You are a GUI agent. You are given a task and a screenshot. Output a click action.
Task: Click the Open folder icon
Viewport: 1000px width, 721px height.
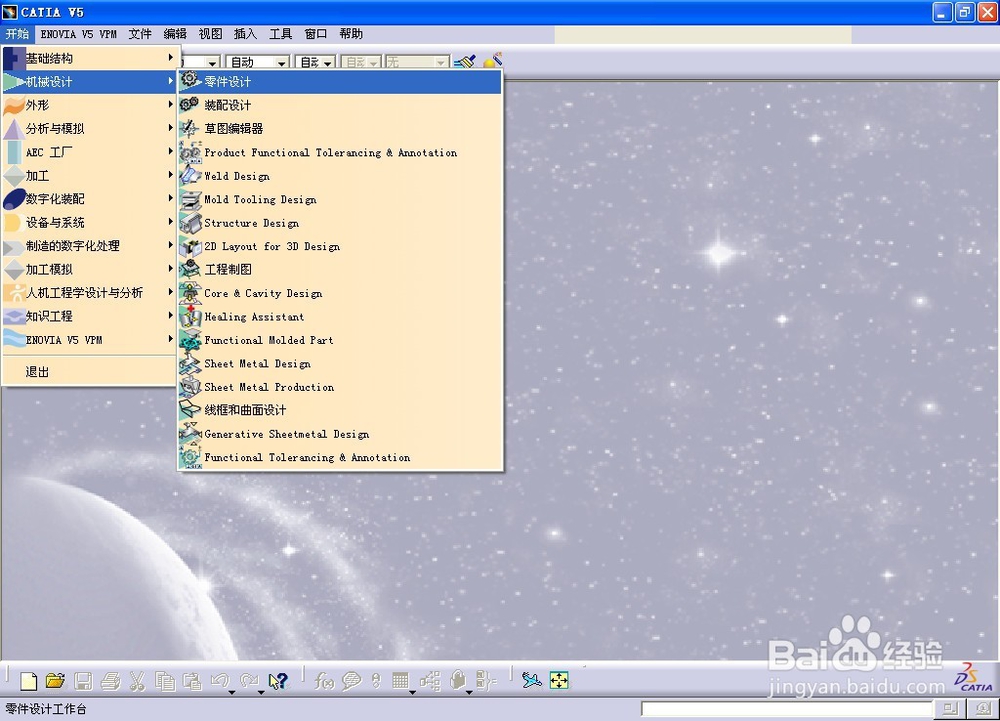point(55,681)
